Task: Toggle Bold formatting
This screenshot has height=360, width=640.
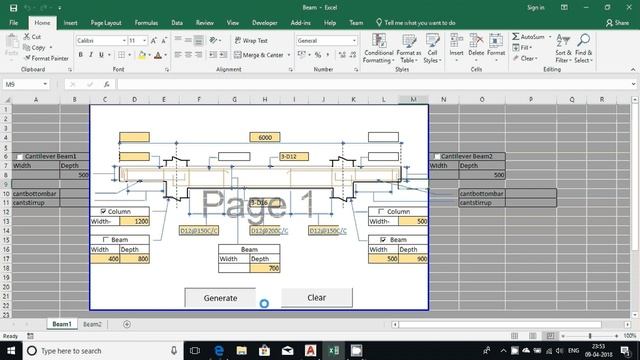Action: tap(80, 55)
